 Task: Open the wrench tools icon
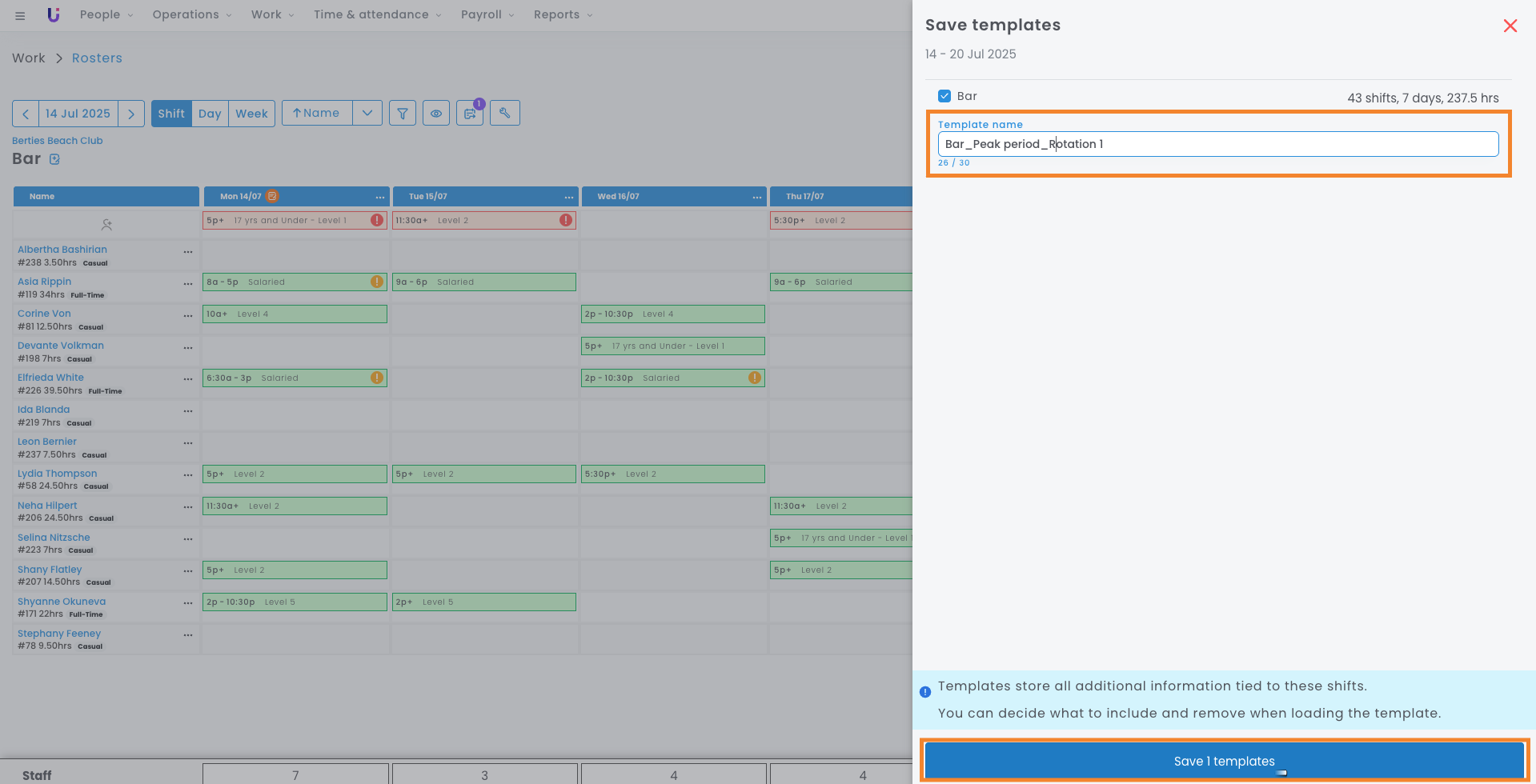point(505,114)
